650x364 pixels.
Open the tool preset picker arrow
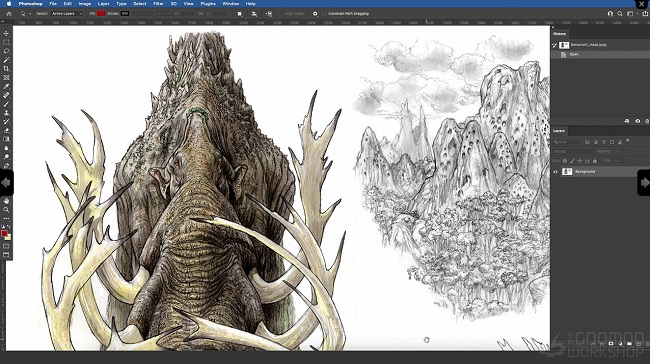(x=30, y=14)
